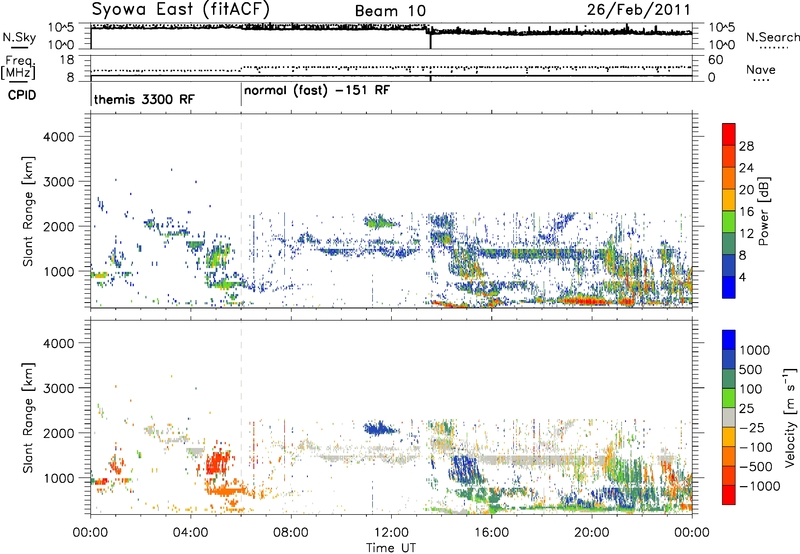Click the 16:00 time tick label

[491, 533]
